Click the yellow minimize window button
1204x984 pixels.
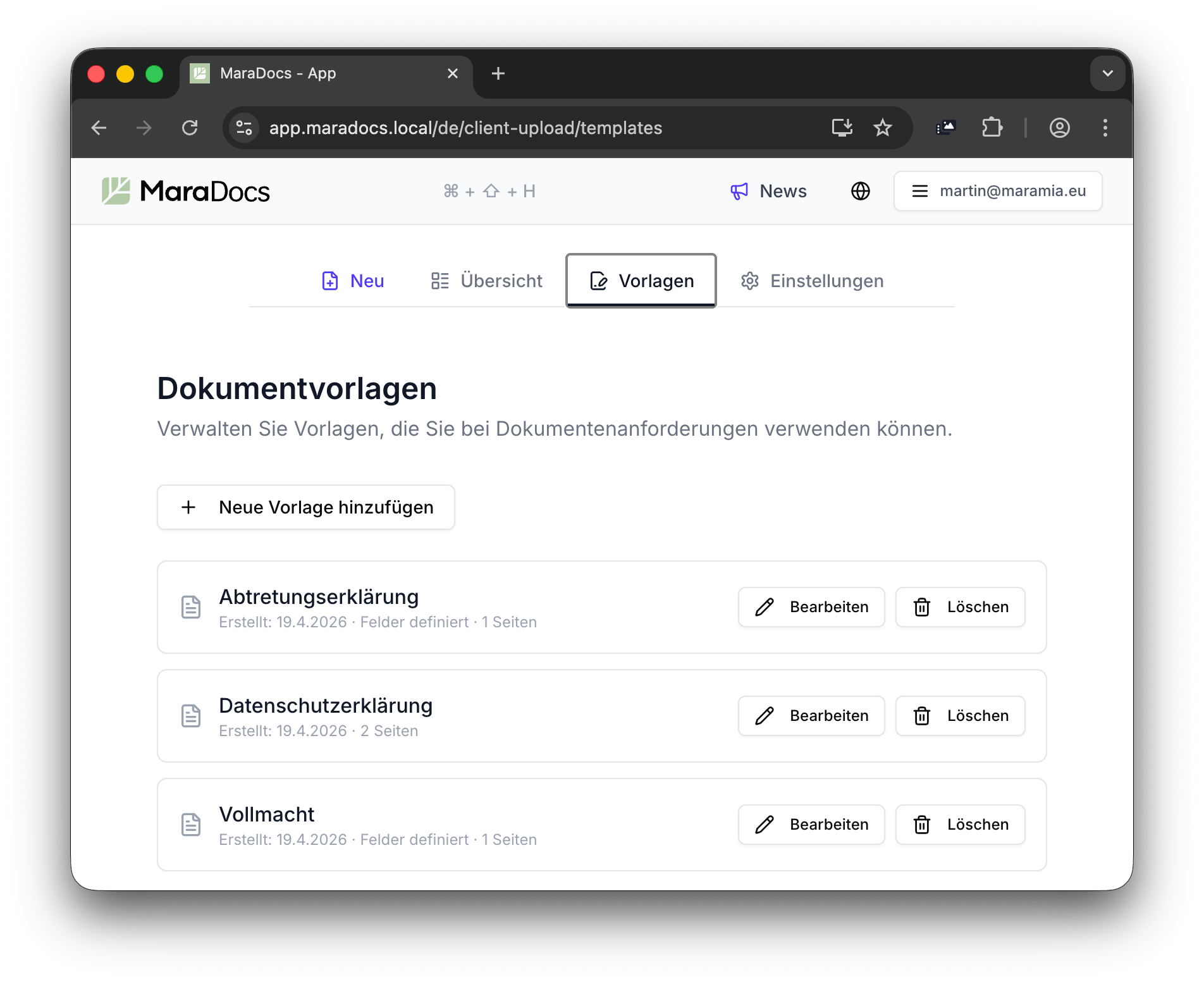[x=125, y=74]
